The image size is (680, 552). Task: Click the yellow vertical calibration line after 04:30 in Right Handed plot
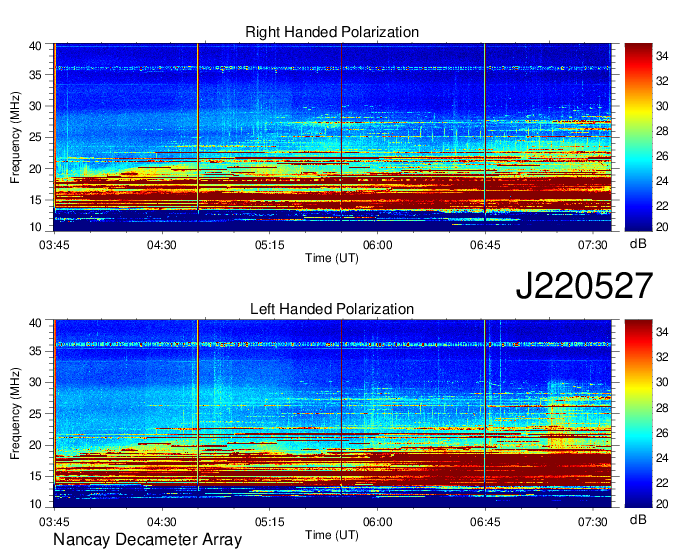(198, 128)
